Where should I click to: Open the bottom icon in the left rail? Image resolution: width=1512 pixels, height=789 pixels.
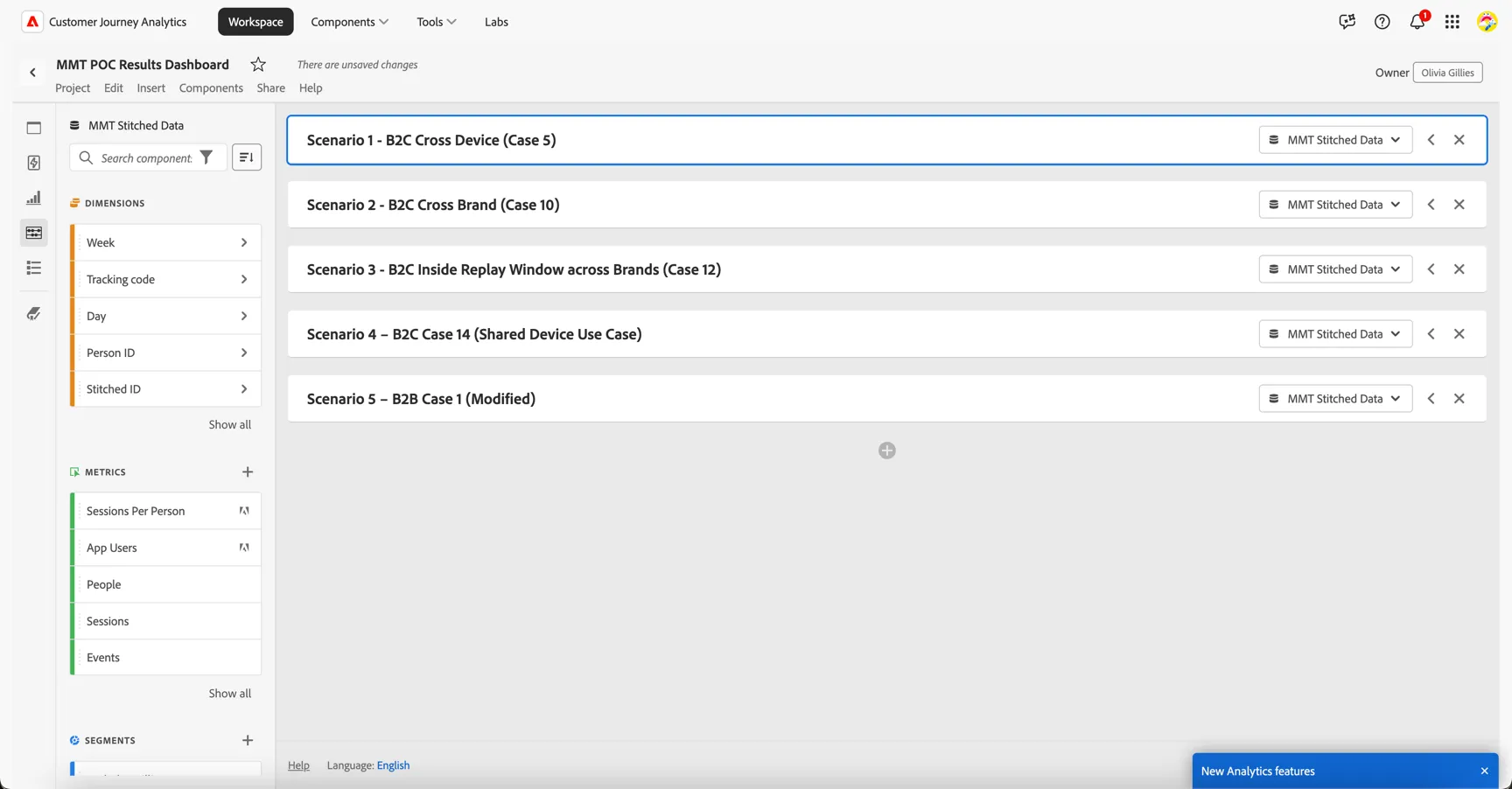click(34, 313)
